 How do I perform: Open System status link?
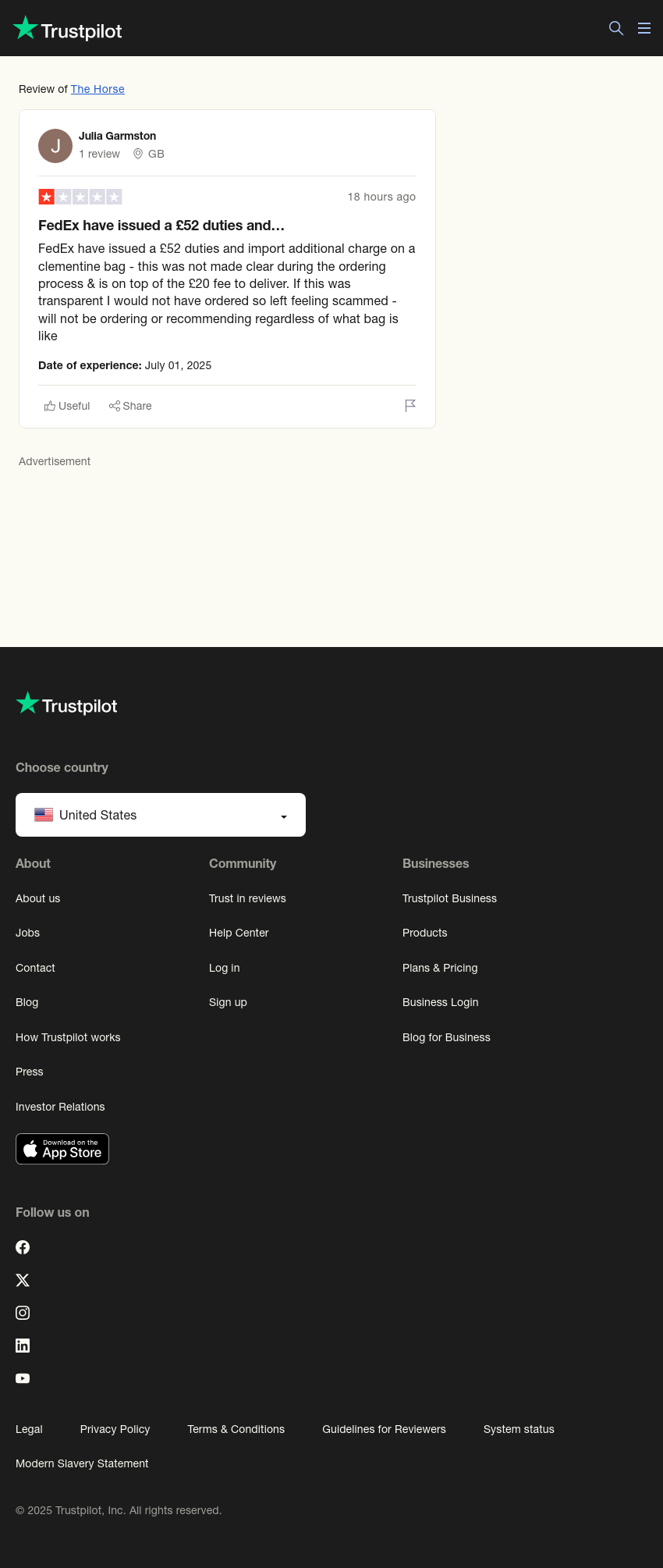click(x=519, y=1429)
